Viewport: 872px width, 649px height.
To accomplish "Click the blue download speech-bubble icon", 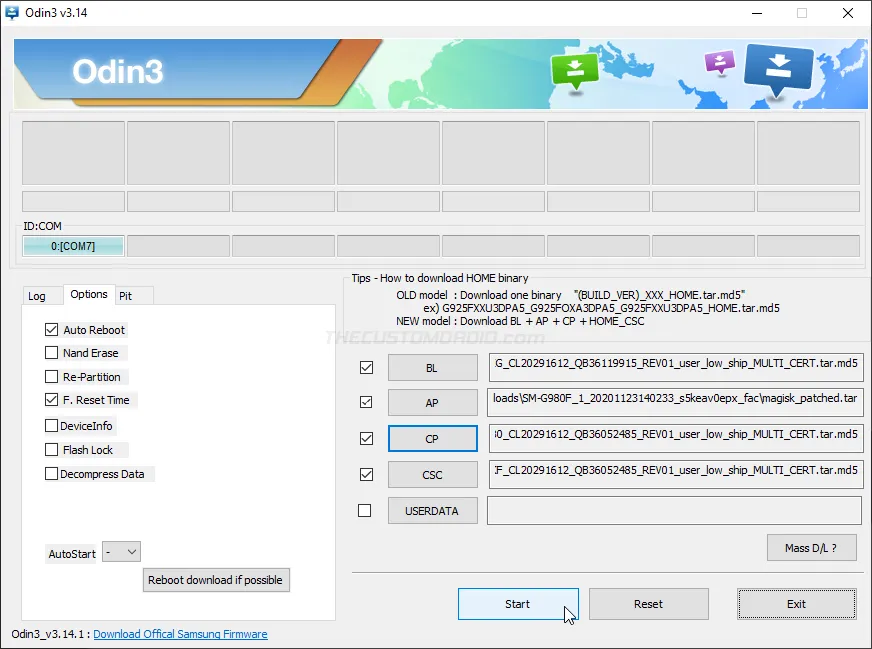I will pyautogui.click(x=779, y=70).
